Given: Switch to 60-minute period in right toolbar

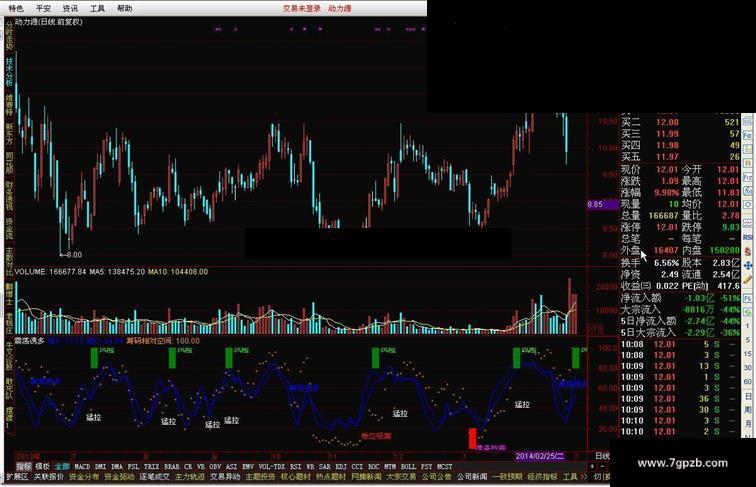Looking at the screenshot, I should [x=747, y=381].
